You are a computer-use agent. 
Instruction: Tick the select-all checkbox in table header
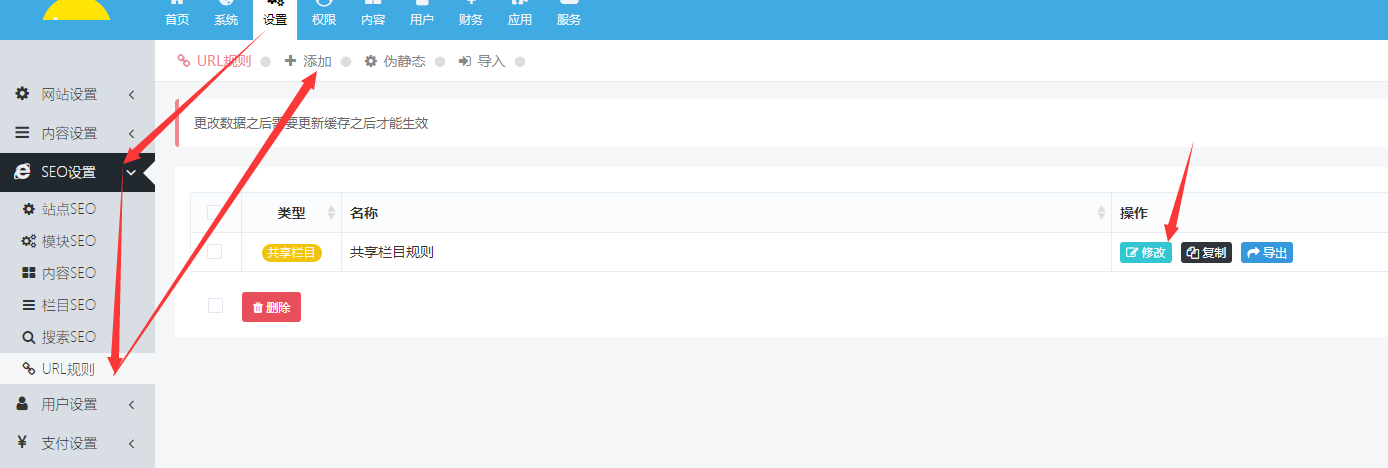(215, 213)
